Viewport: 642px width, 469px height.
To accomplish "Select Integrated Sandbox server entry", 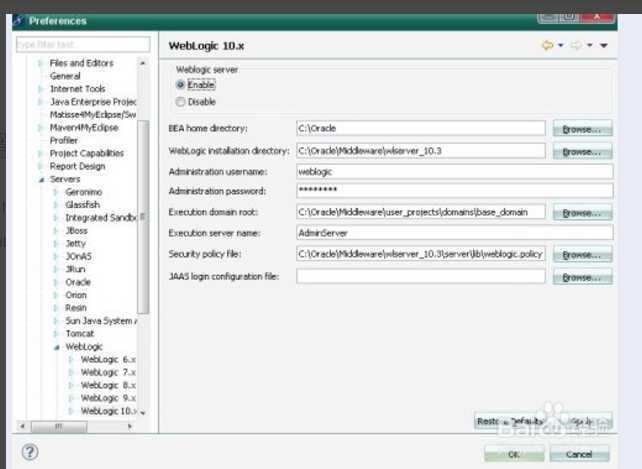I will point(100,218).
